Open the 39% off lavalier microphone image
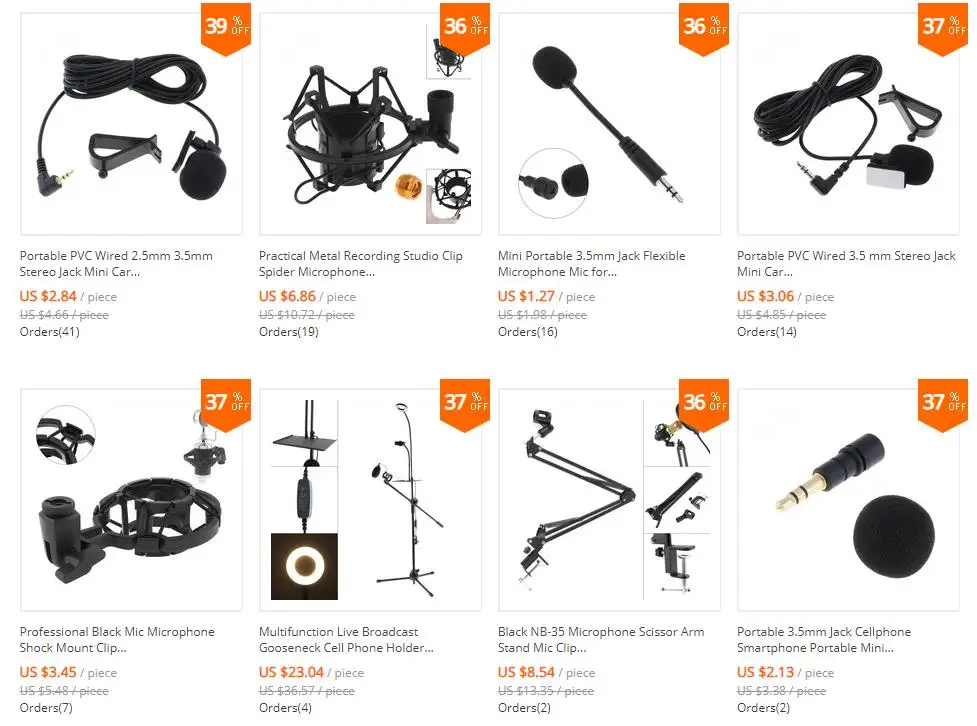 click(131, 123)
